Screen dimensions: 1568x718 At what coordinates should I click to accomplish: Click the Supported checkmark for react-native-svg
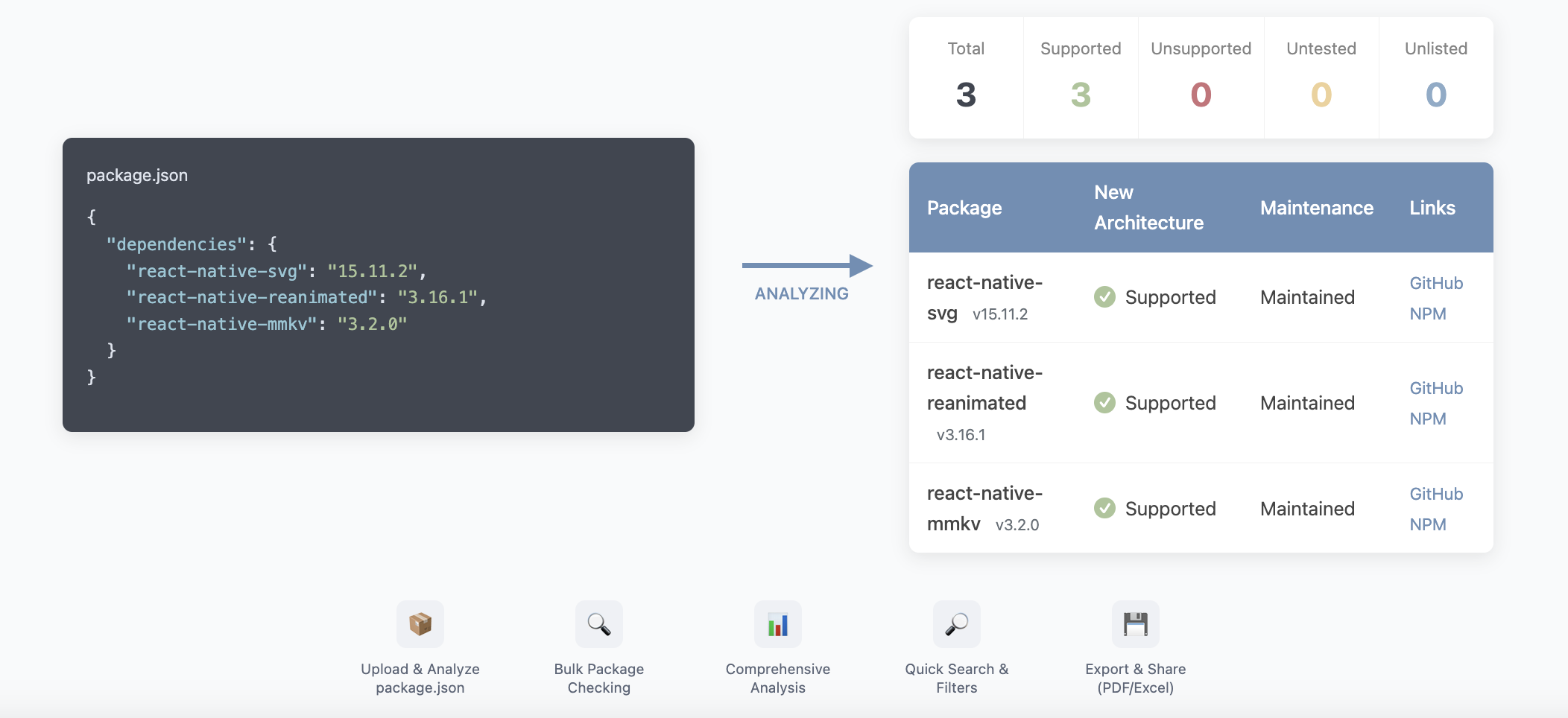(x=1105, y=297)
